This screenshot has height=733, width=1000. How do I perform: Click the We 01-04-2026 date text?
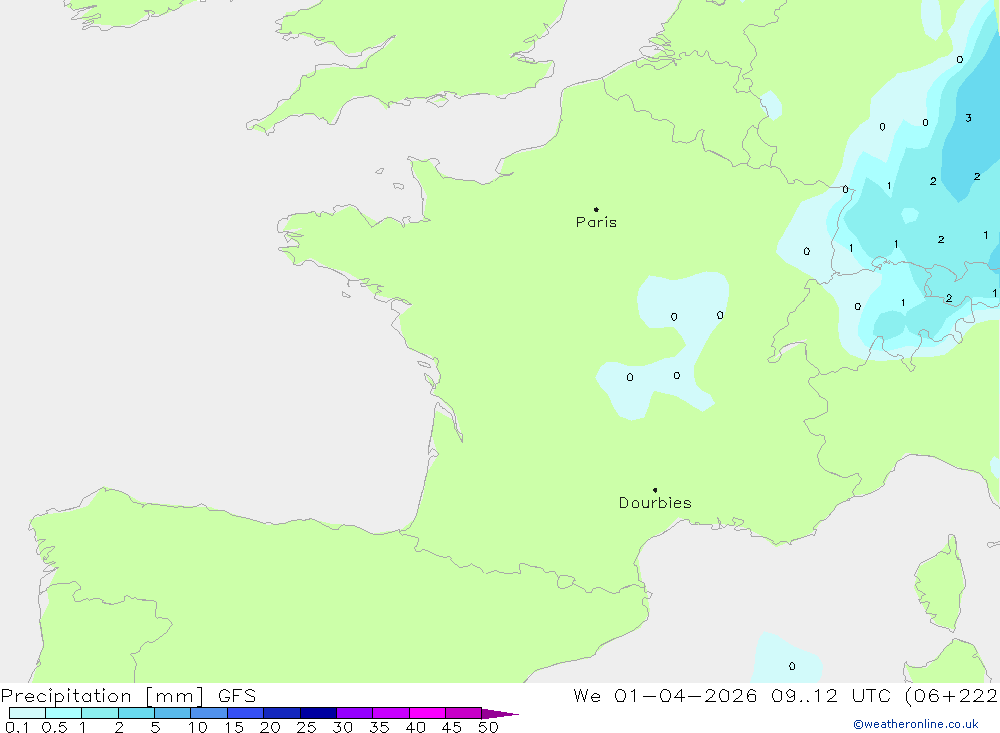click(665, 695)
